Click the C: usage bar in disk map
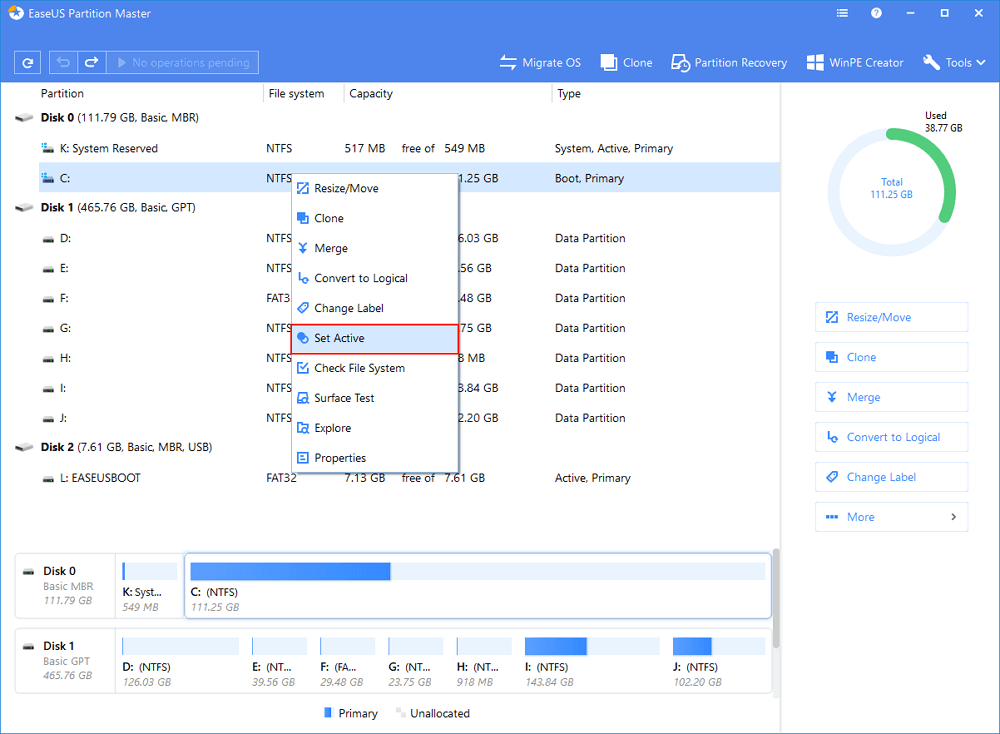This screenshot has height=734, width=1000. point(478,571)
